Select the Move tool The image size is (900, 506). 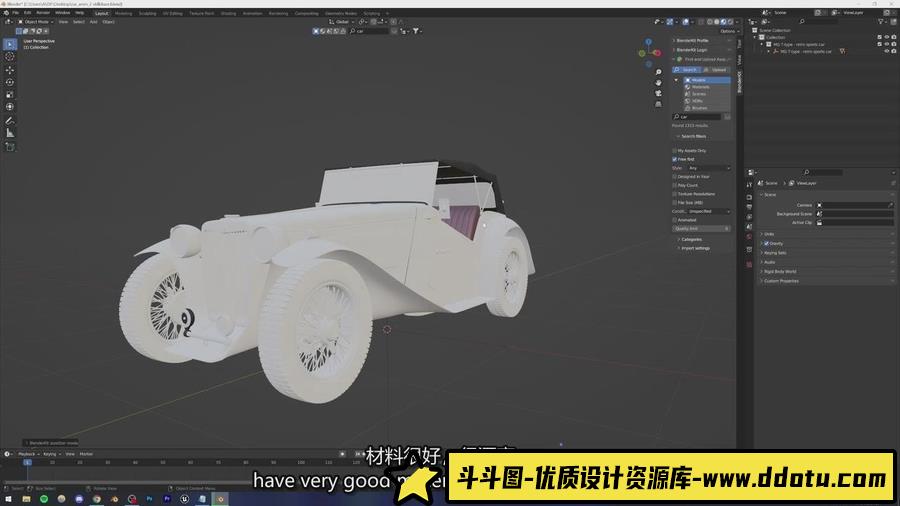[x=10, y=70]
